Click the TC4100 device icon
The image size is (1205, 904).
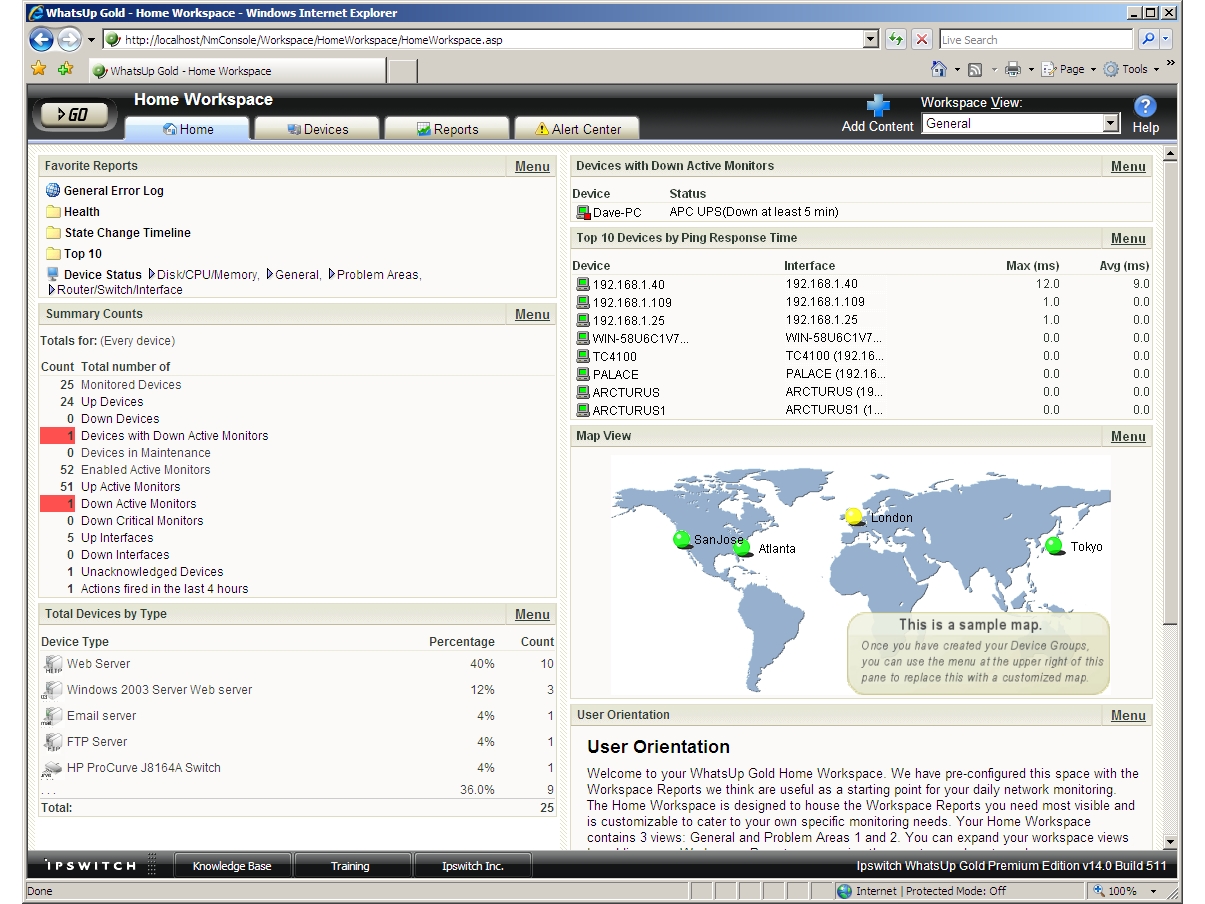coord(583,356)
